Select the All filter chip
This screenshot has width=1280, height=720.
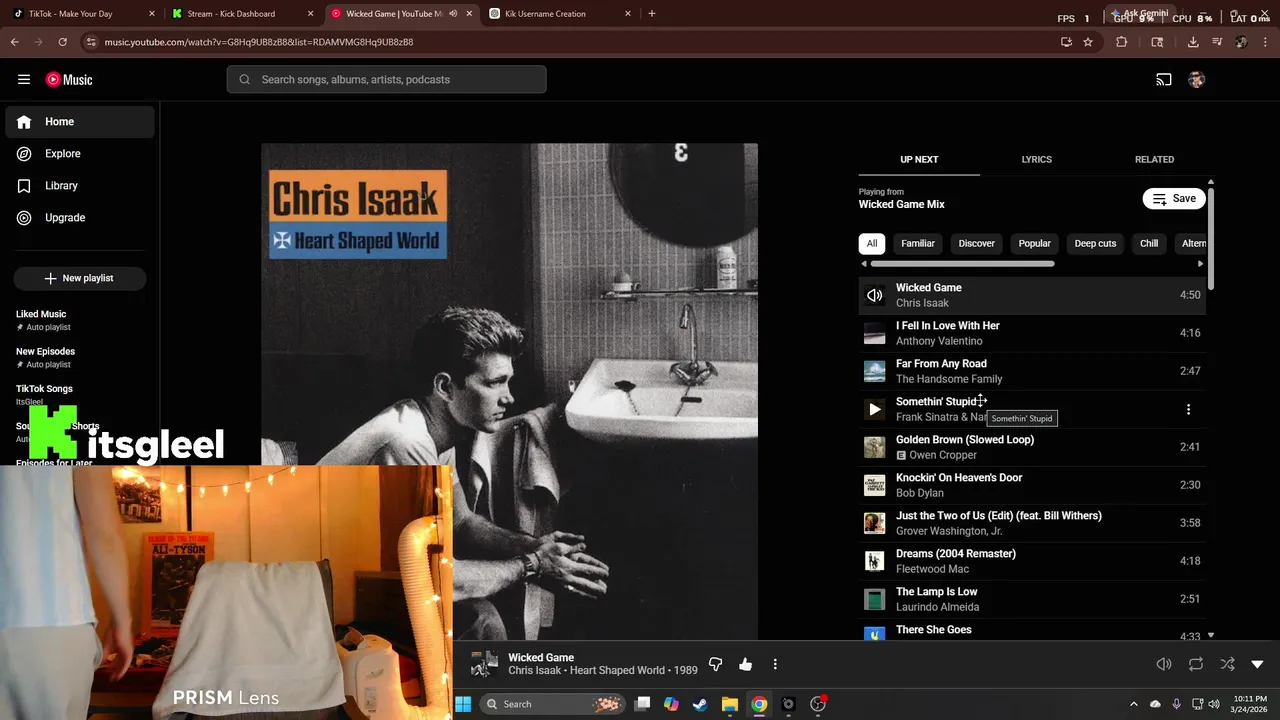click(872, 243)
